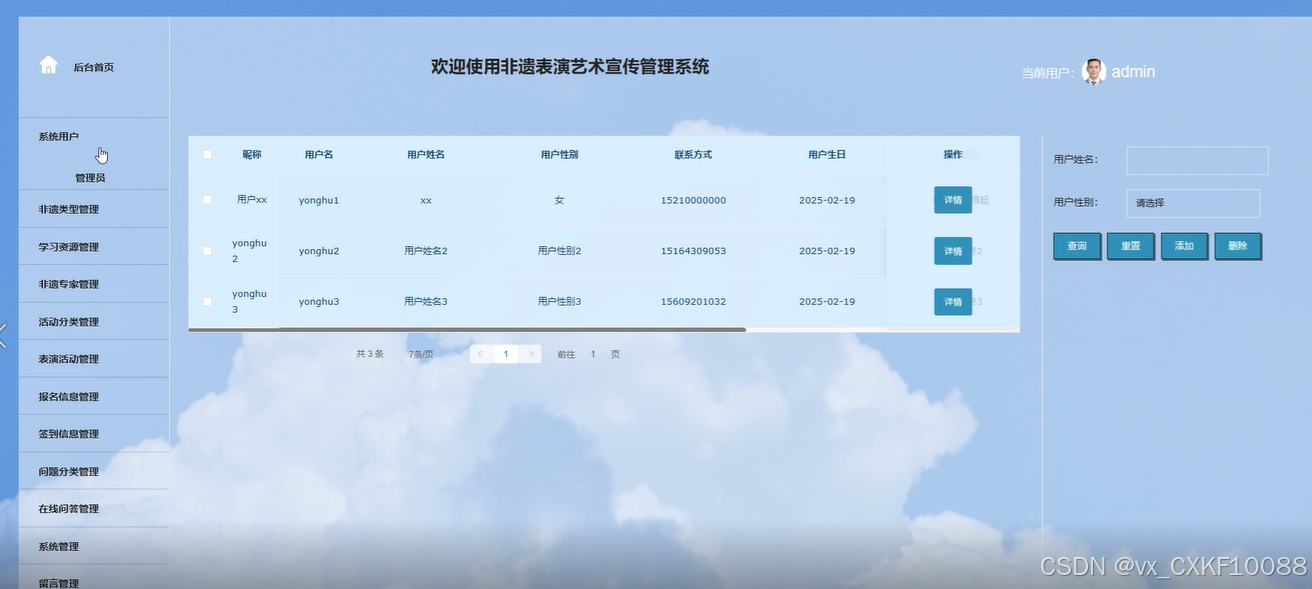
Task: Click the 用户生日 column header
Action: pyautogui.click(x=827, y=155)
